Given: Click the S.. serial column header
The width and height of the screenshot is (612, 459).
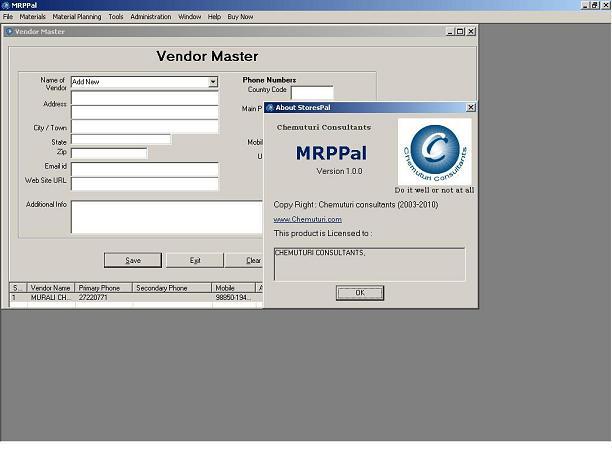Looking at the screenshot, I should [x=18, y=288].
